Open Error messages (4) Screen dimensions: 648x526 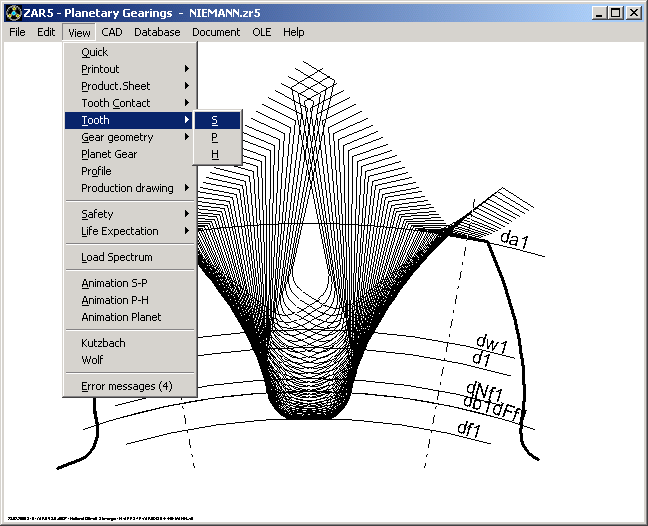click(126, 386)
